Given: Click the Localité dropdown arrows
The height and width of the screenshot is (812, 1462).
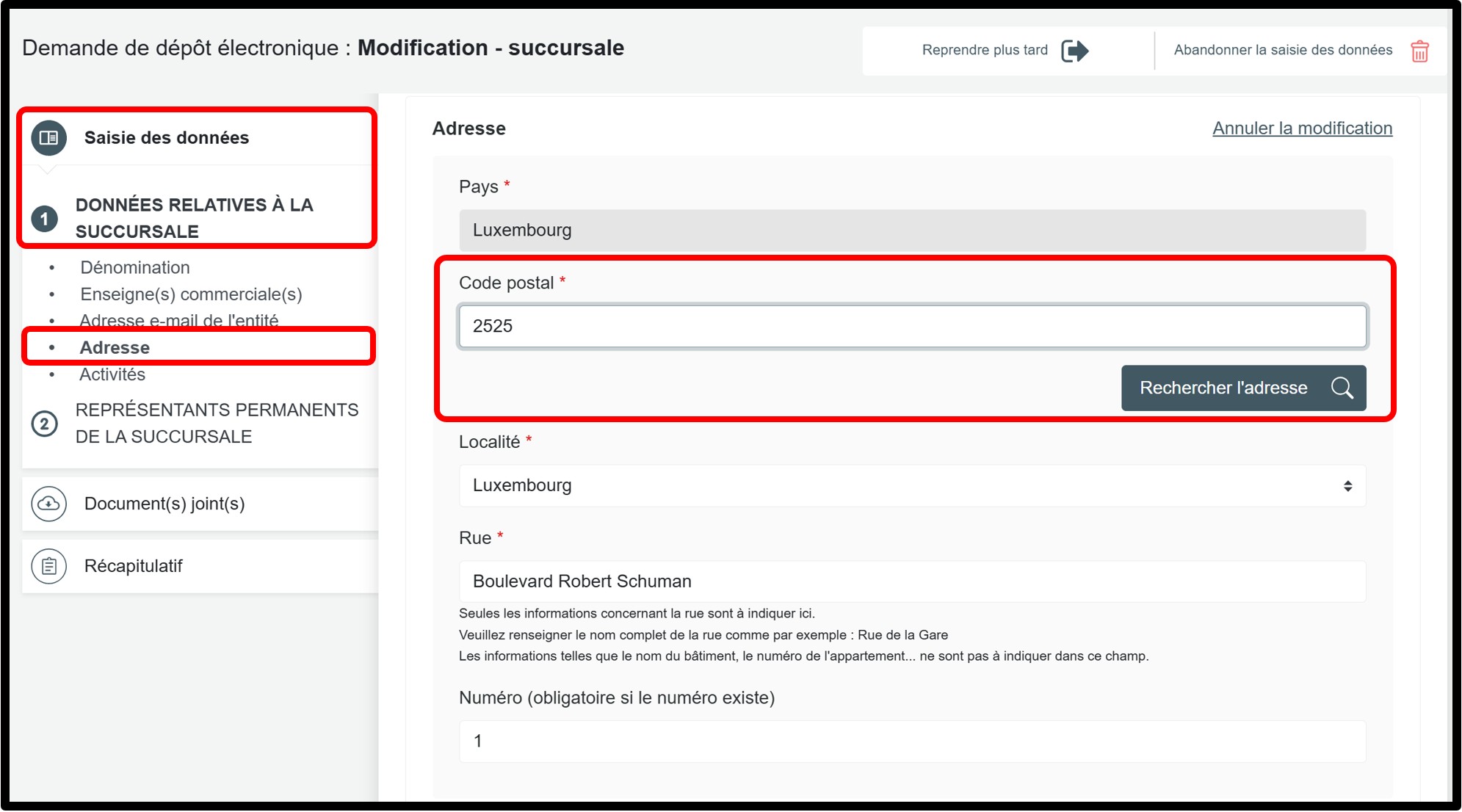Looking at the screenshot, I should point(1347,486).
